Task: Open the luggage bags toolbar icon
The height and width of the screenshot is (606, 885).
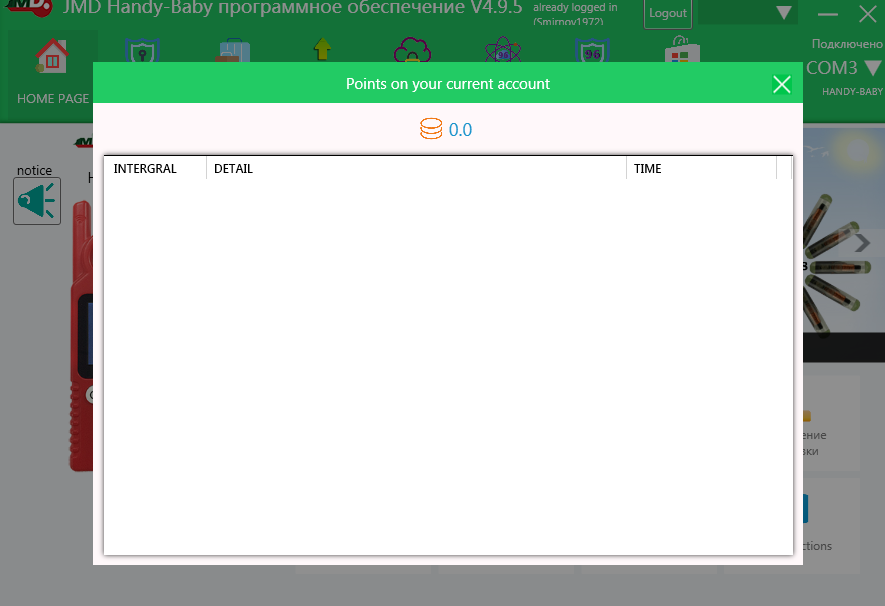Action: 232,50
